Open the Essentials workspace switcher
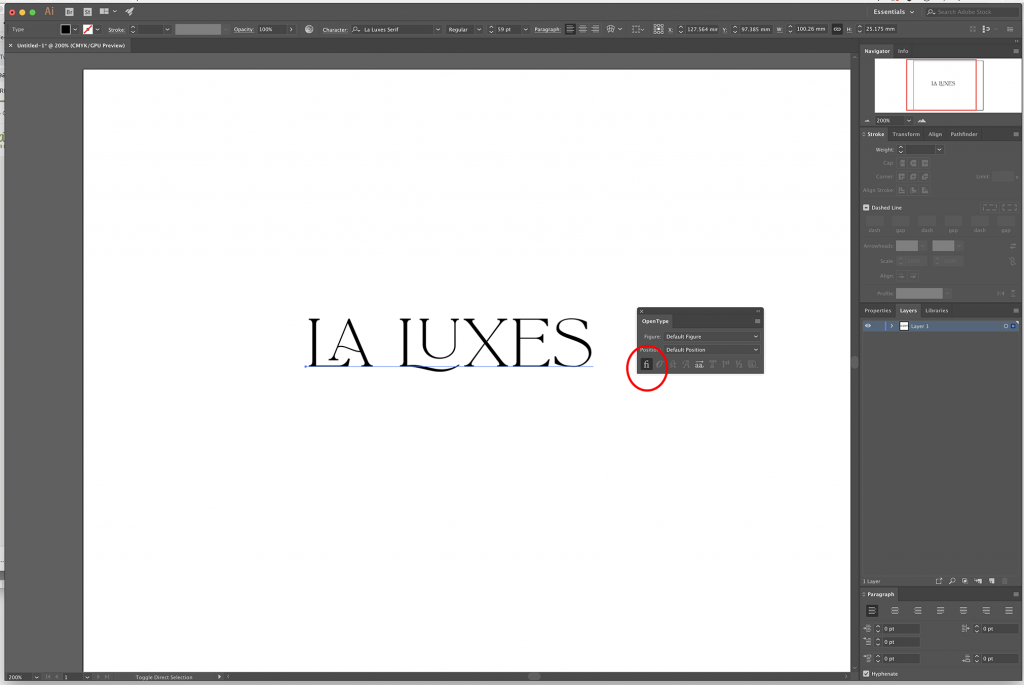Image resolution: width=1024 pixels, height=685 pixels. (x=889, y=11)
